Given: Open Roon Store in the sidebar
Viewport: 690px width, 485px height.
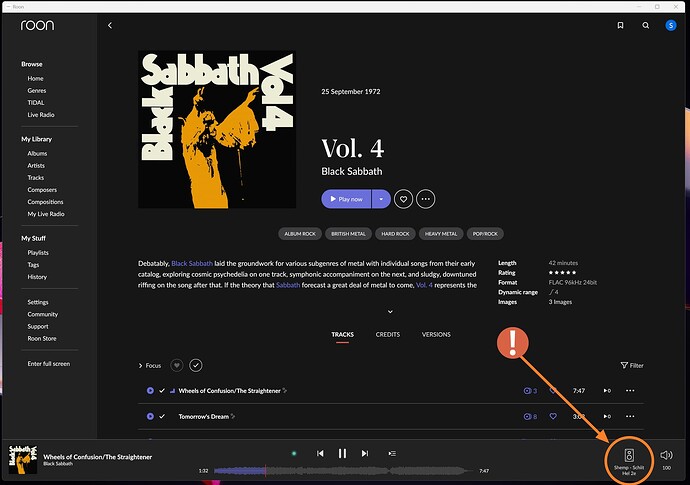Looking at the screenshot, I should (42, 338).
